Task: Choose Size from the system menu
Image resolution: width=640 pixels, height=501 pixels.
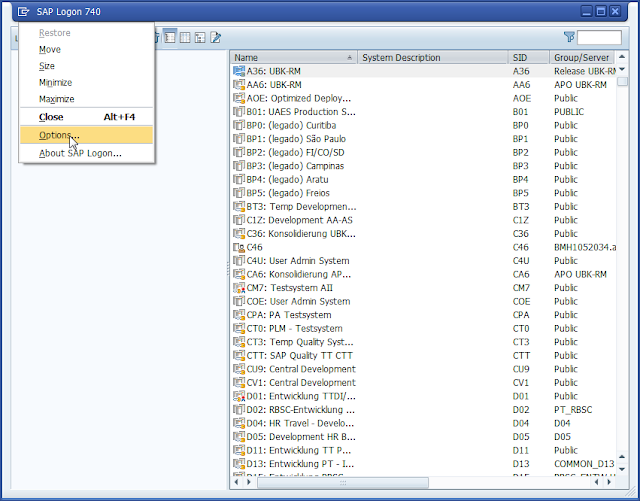Action: 86,66
